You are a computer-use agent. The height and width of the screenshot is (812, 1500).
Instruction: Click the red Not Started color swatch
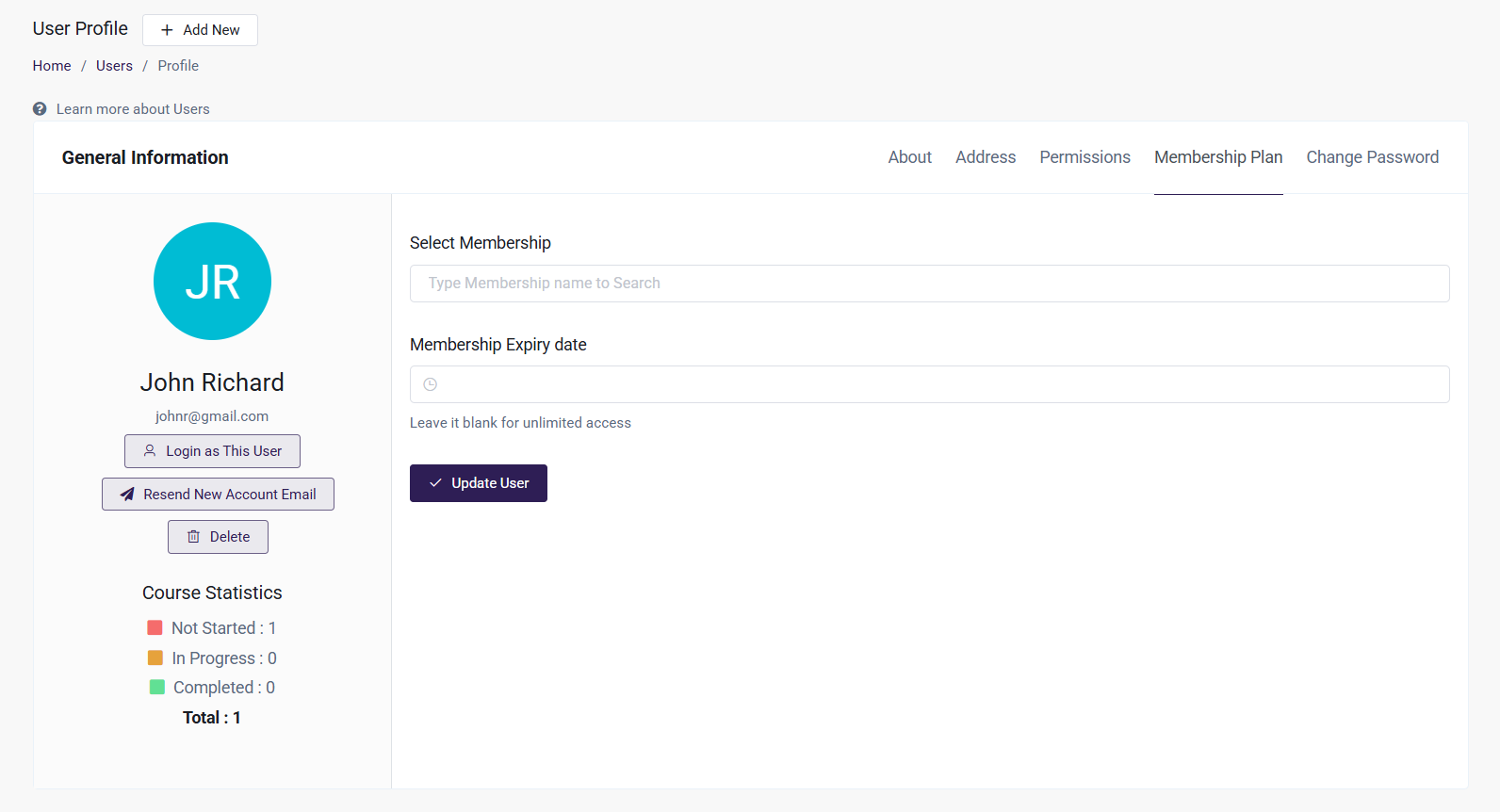[155, 627]
